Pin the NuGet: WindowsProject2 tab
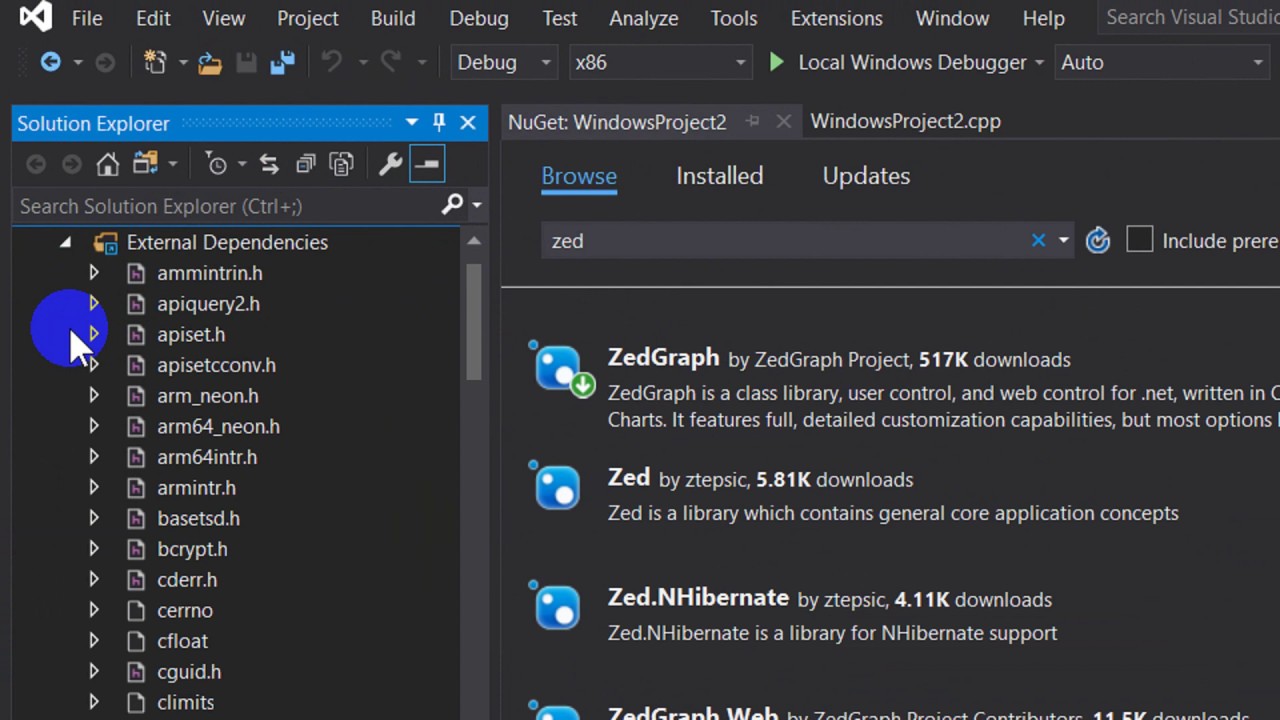This screenshot has width=1280, height=720. [753, 121]
